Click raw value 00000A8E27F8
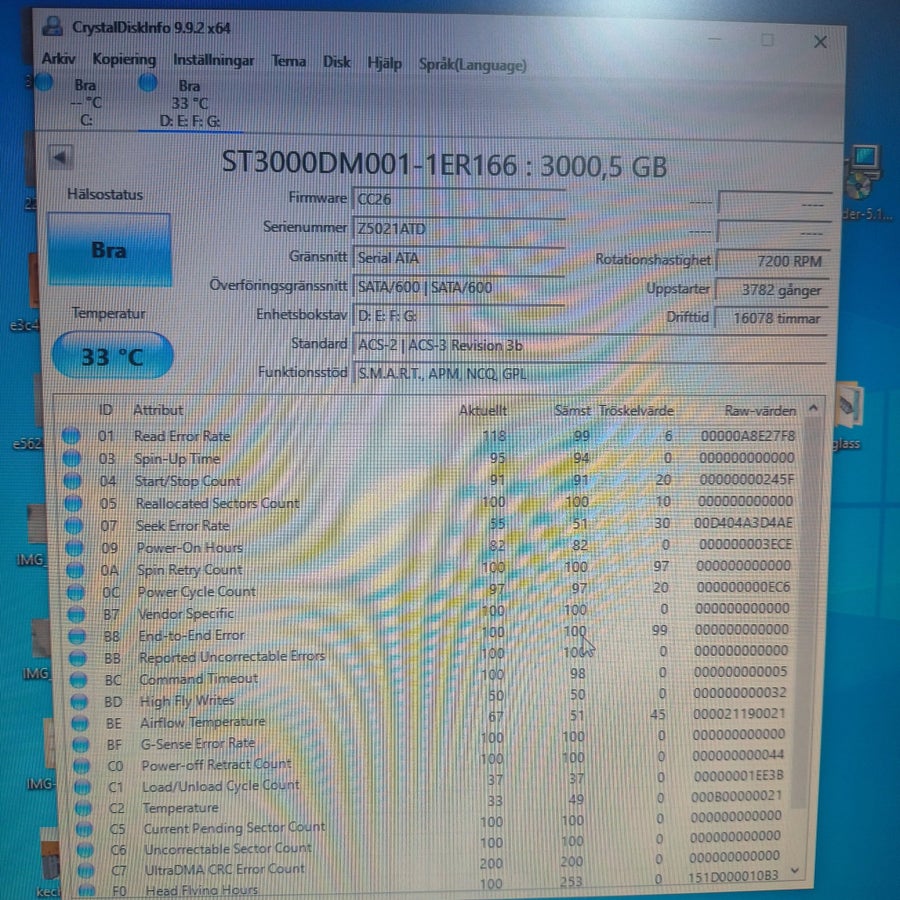Screen dimensions: 900x900 [748, 436]
